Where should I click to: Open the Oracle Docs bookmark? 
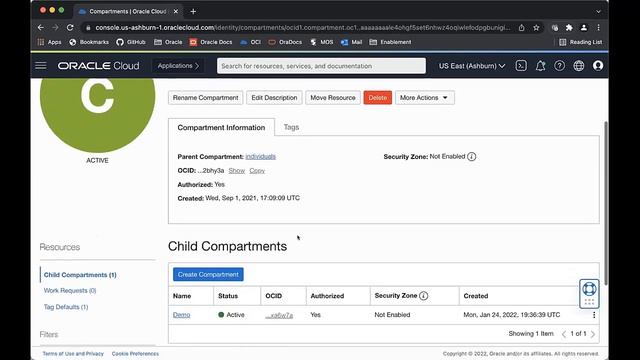click(x=211, y=42)
